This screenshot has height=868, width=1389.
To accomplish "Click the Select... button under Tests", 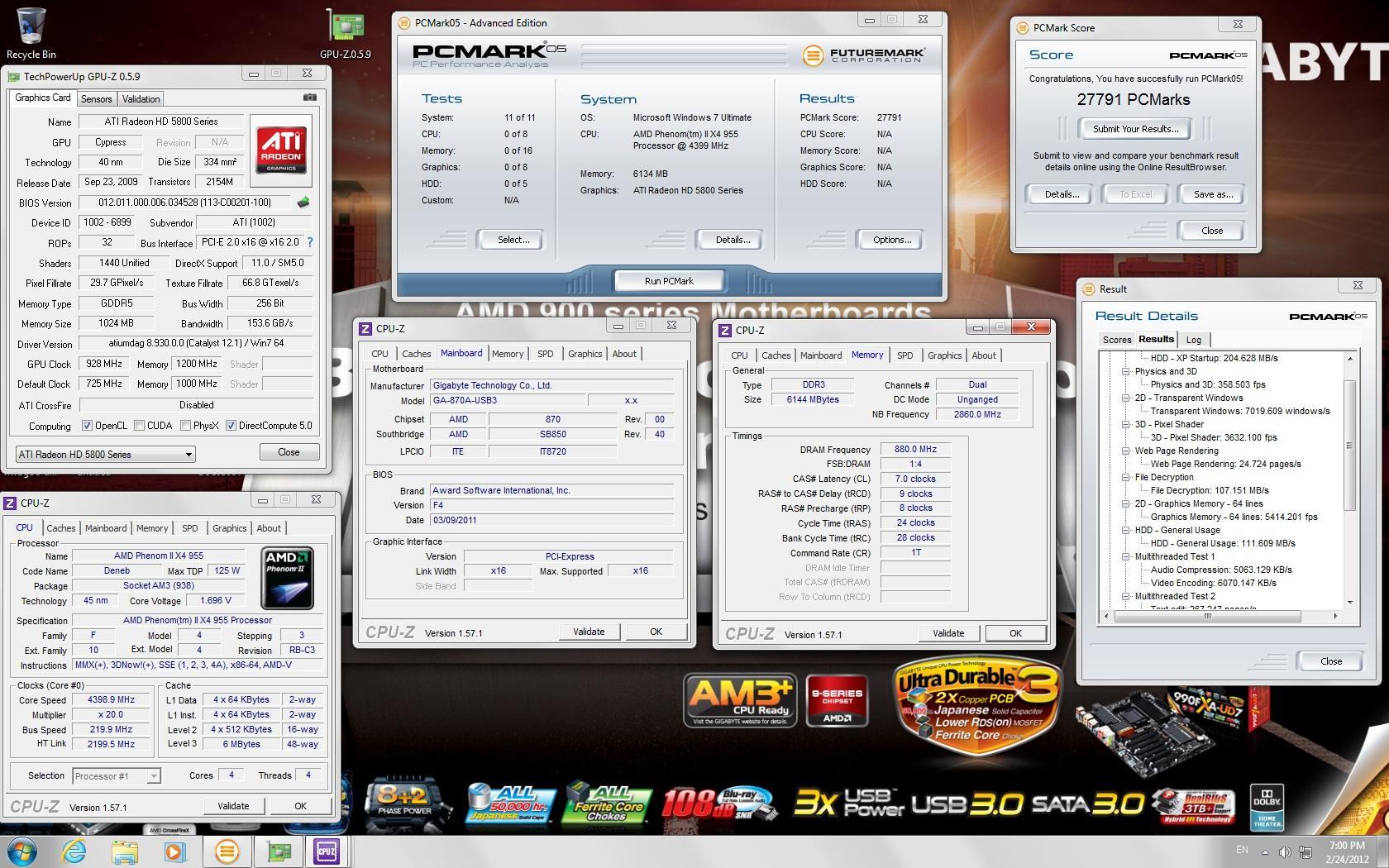I will pyautogui.click(x=513, y=240).
